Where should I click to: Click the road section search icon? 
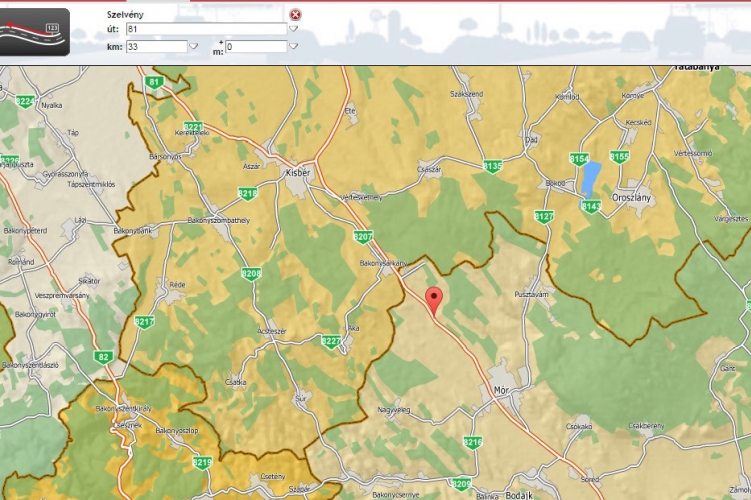tap(35, 31)
